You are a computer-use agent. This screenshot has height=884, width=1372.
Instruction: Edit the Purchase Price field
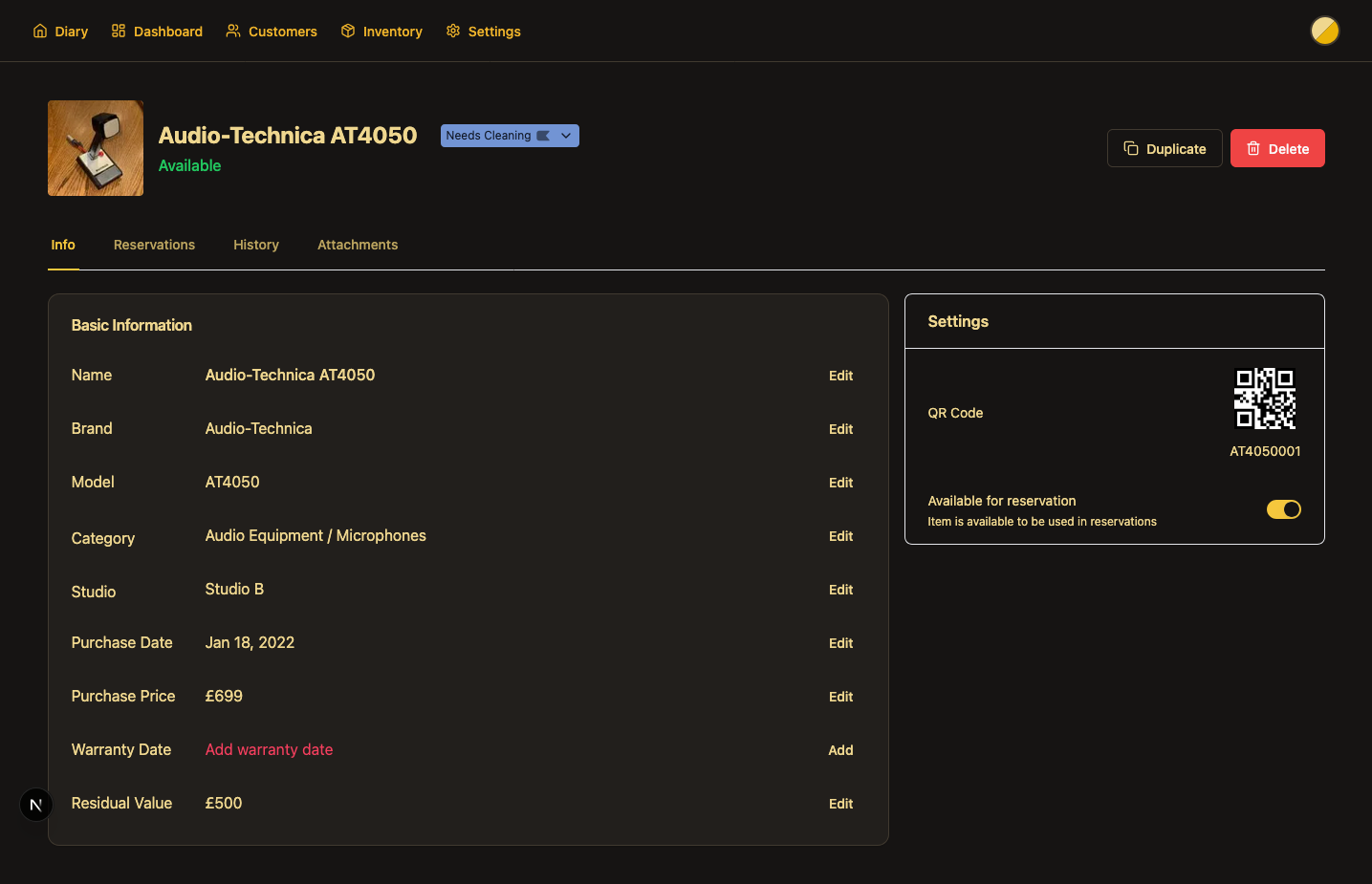tap(840, 697)
